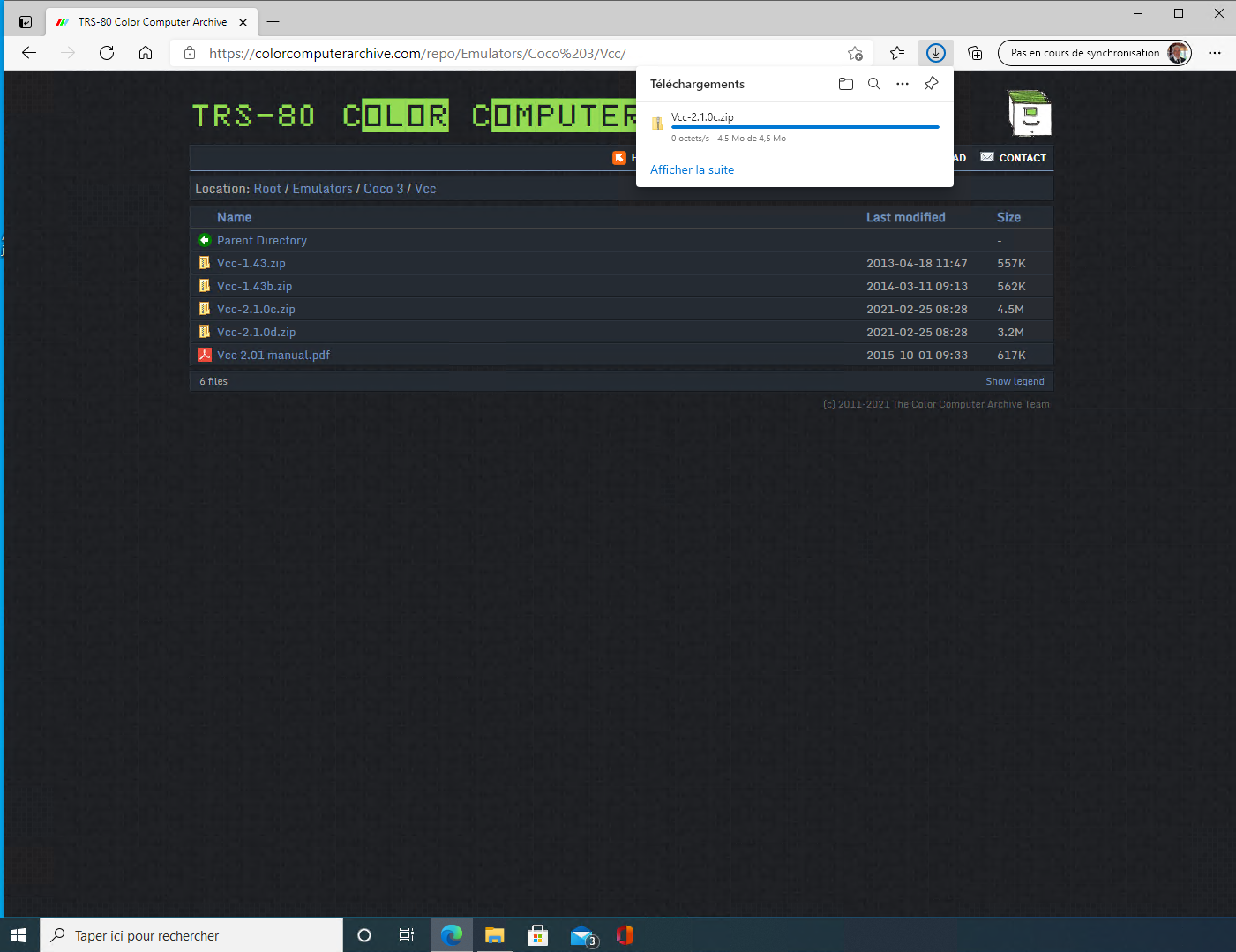Download Vcc-2.1.0d.zip file
Image resolution: width=1236 pixels, height=952 pixels.
click(x=256, y=332)
